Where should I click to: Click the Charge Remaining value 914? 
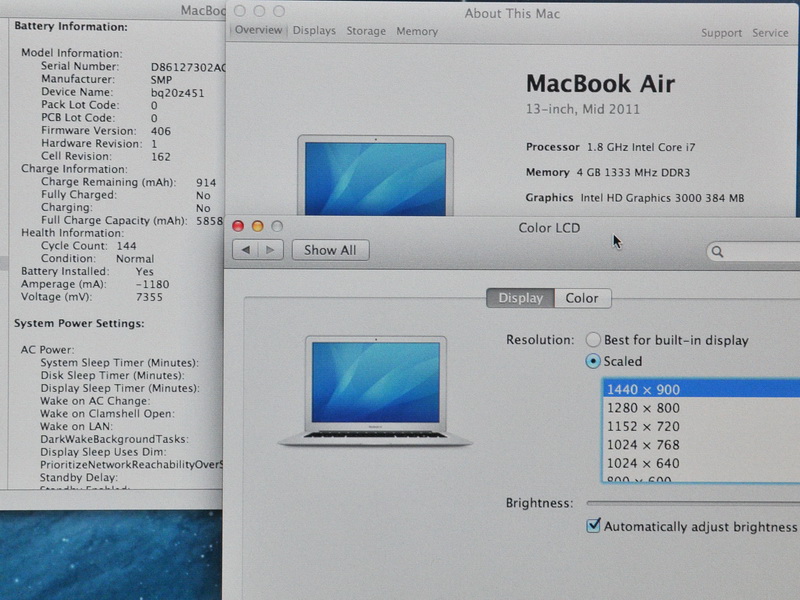[206, 183]
